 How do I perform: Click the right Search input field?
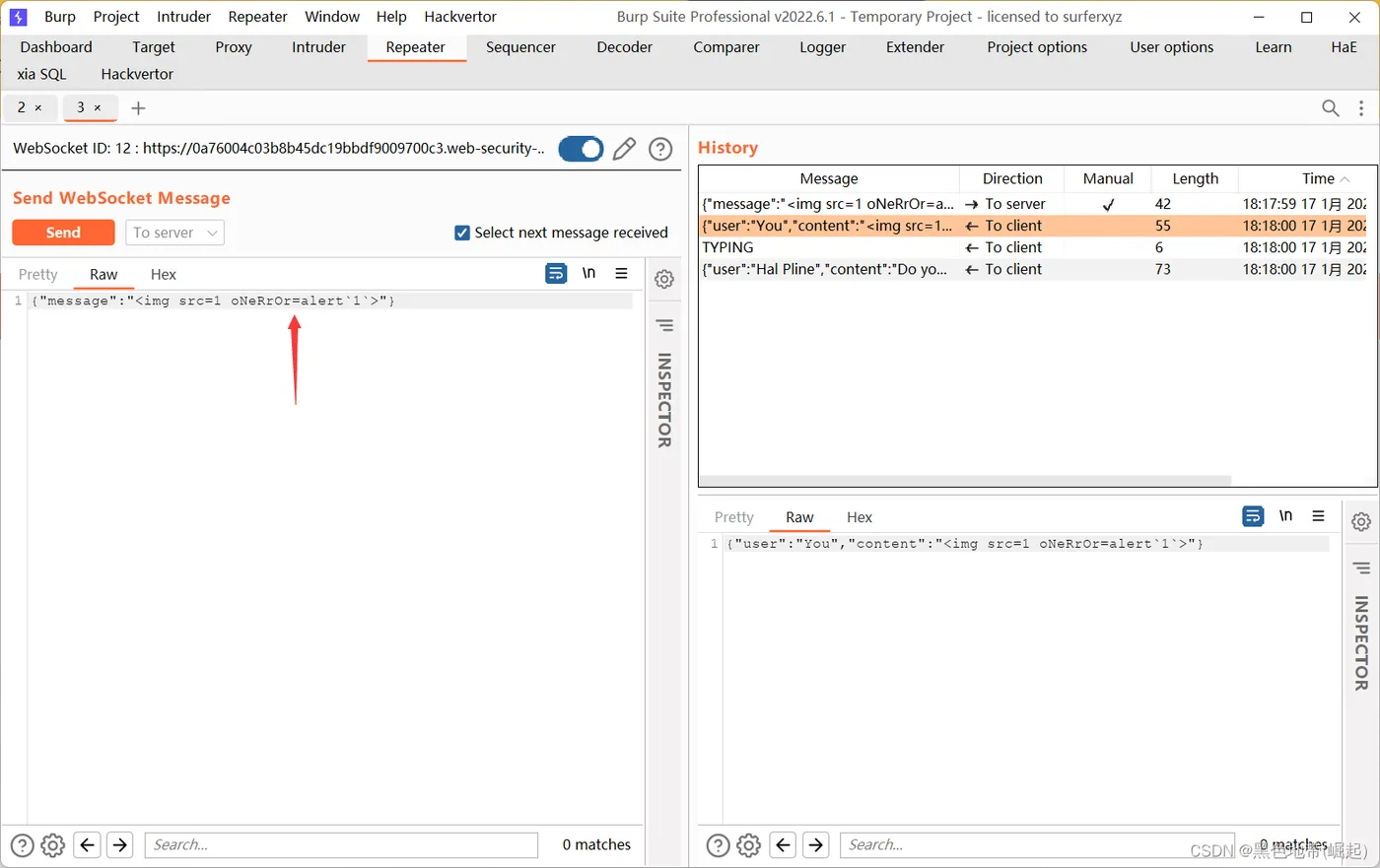coord(1037,845)
